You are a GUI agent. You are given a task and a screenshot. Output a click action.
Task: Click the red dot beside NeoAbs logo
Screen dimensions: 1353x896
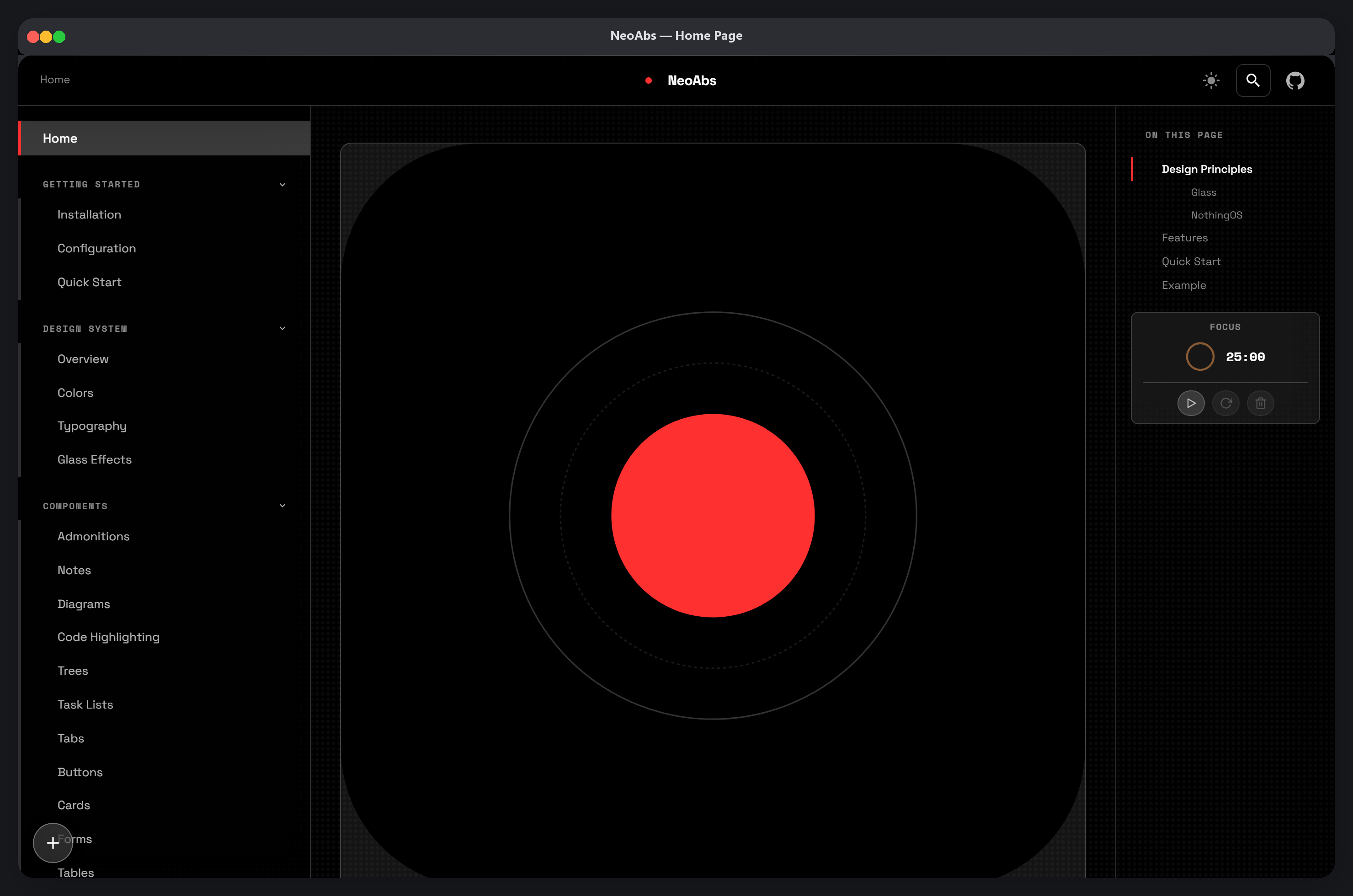[649, 80]
